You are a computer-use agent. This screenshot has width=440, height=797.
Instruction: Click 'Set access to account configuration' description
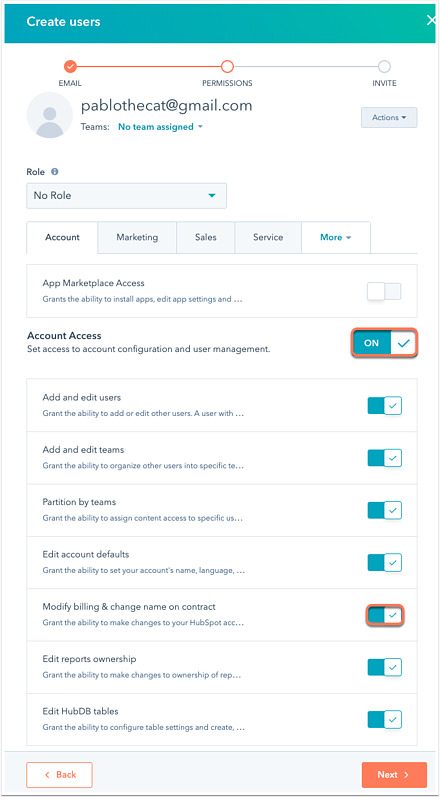(x=148, y=350)
